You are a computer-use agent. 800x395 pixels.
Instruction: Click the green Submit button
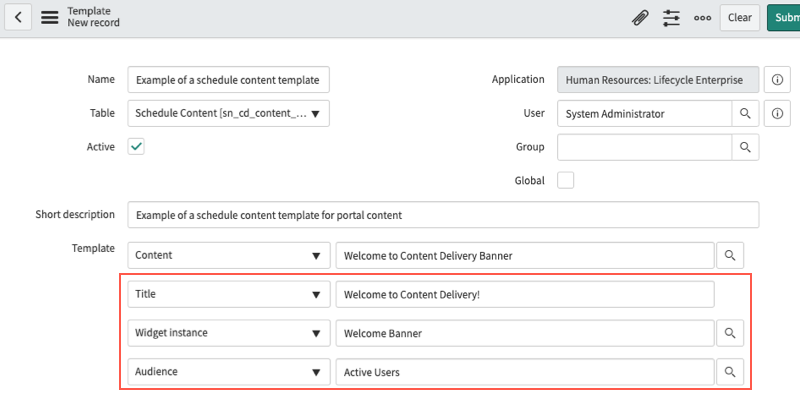784,18
